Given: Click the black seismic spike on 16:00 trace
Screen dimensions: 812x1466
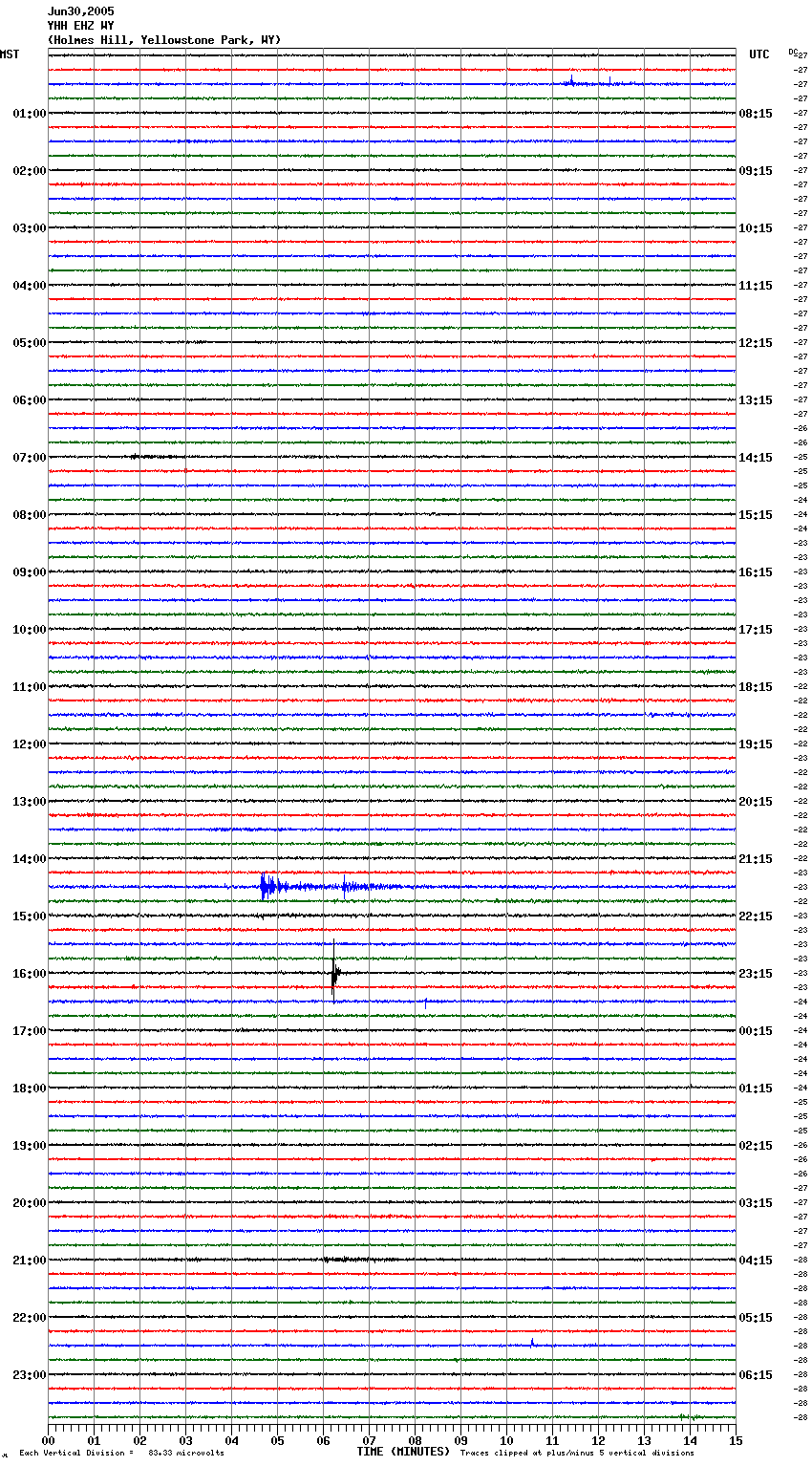Looking at the screenshot, I should click(x=334, y=972).
